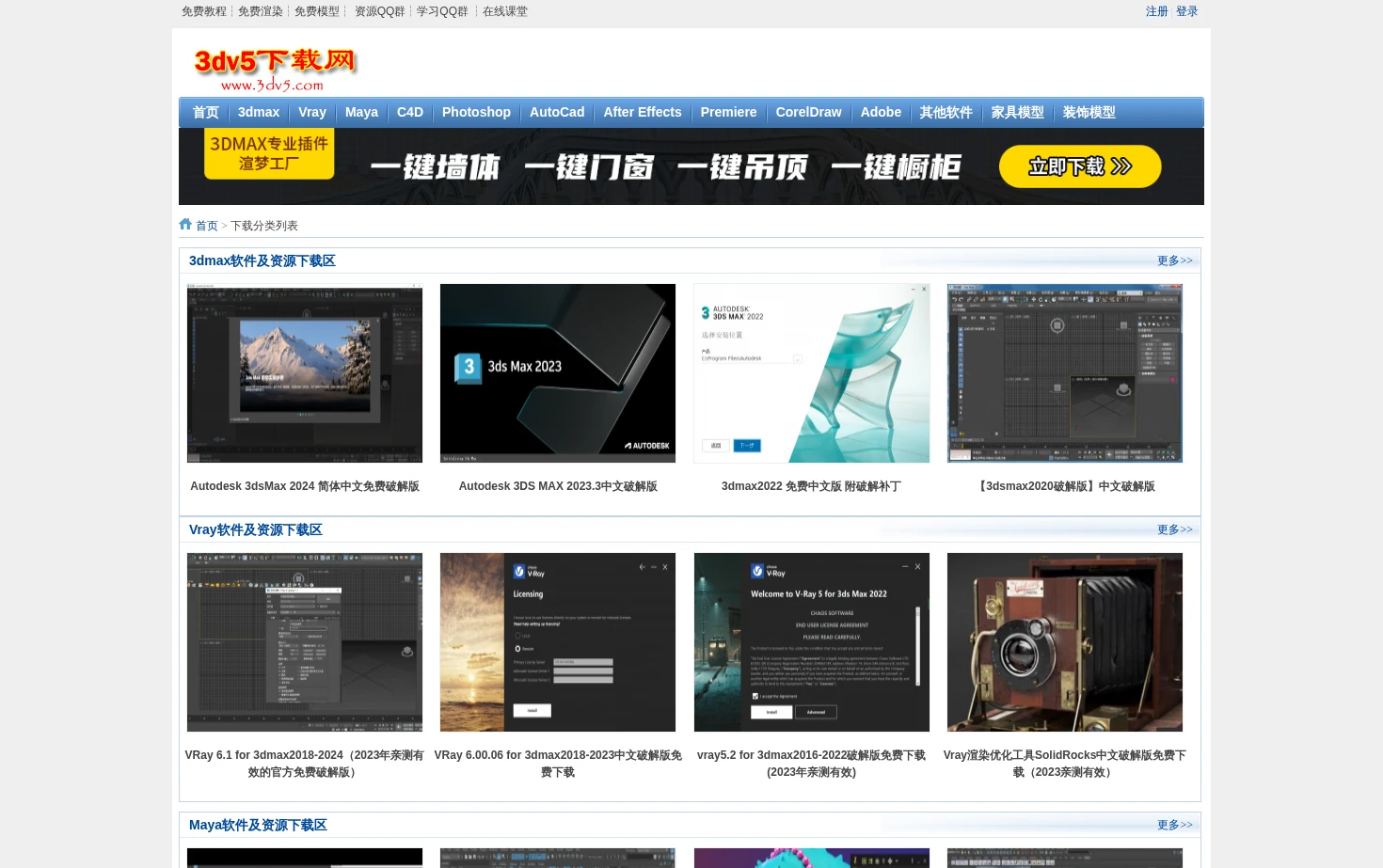Viewport: 1383px width, 868px height.
Task: Click the 登录 login link
Action: [x=1186, y=11]
